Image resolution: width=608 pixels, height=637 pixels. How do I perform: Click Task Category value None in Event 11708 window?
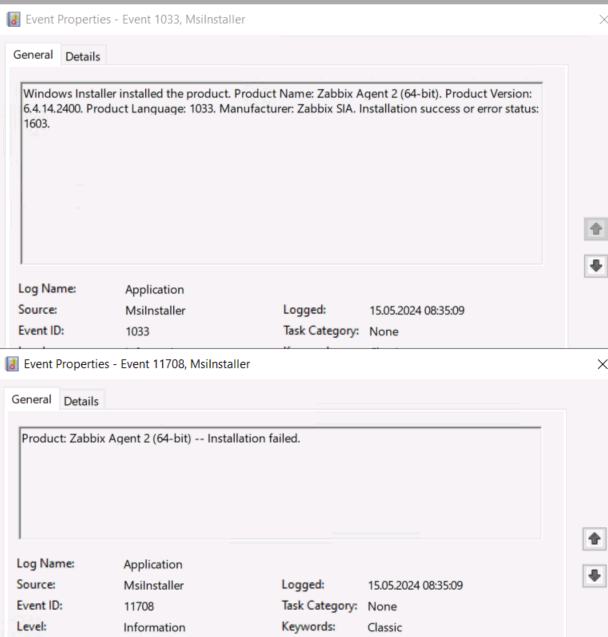(382, 607)
